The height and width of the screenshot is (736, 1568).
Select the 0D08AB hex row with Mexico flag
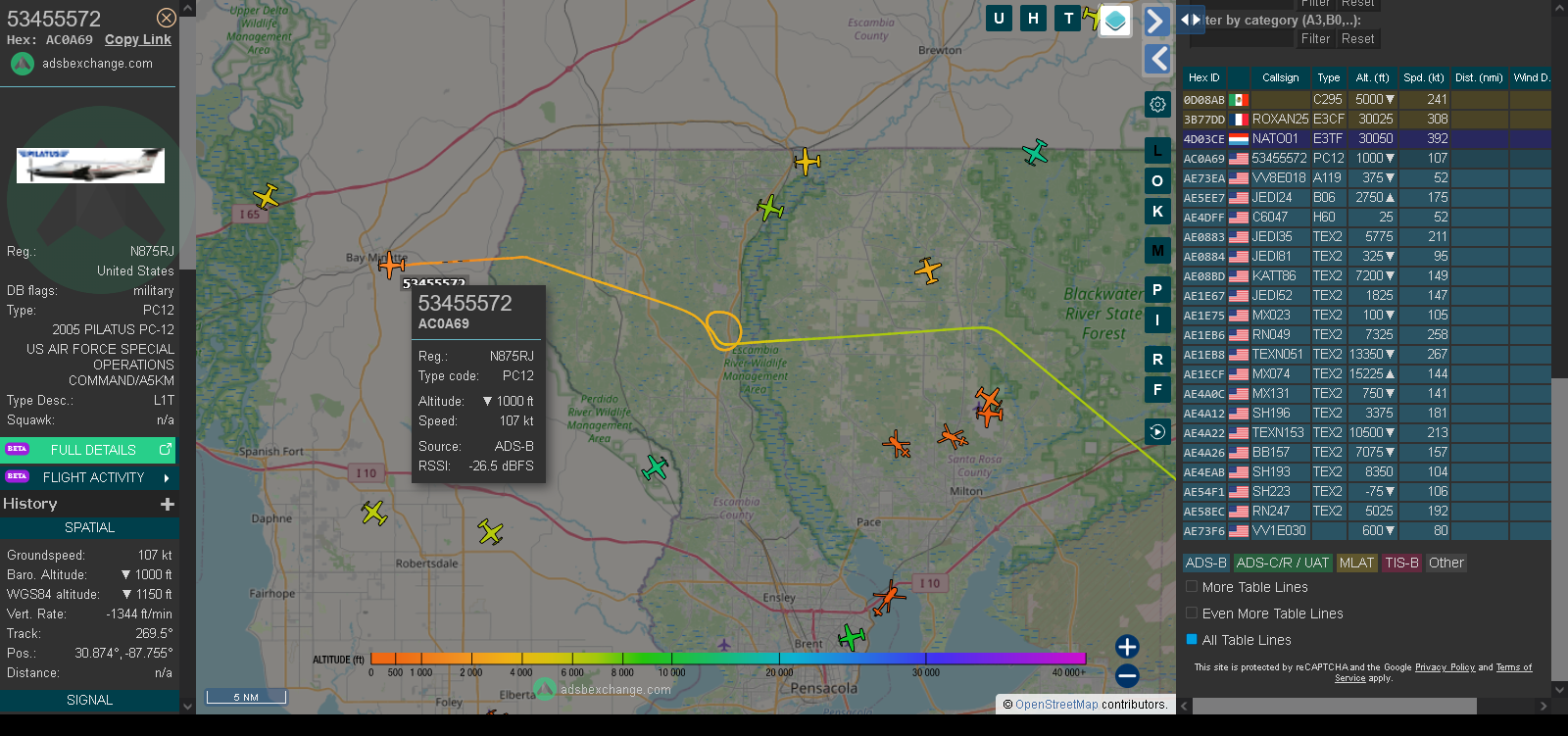[1366, 100]
